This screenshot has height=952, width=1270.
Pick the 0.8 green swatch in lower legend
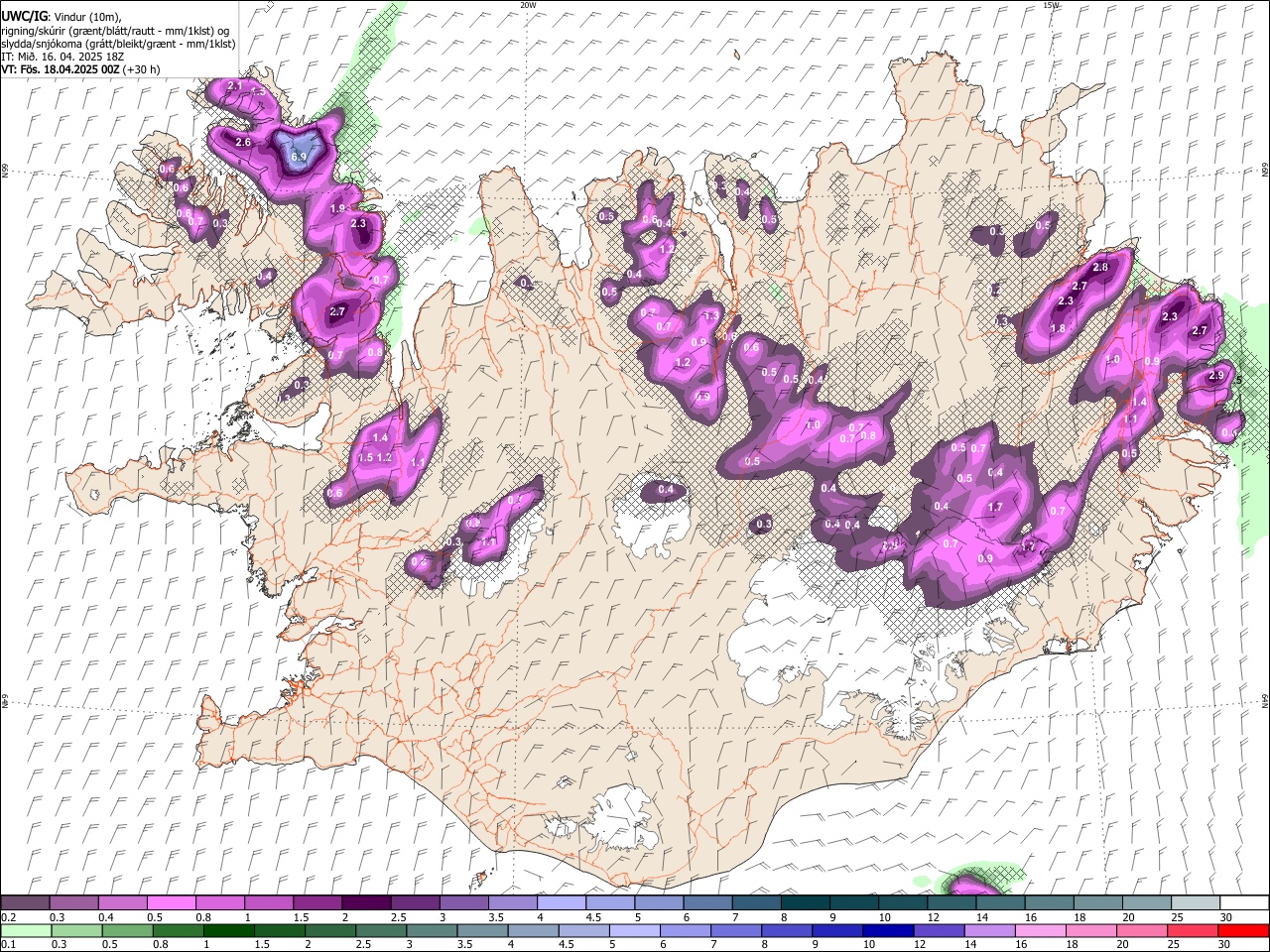[x=178, y=930]
